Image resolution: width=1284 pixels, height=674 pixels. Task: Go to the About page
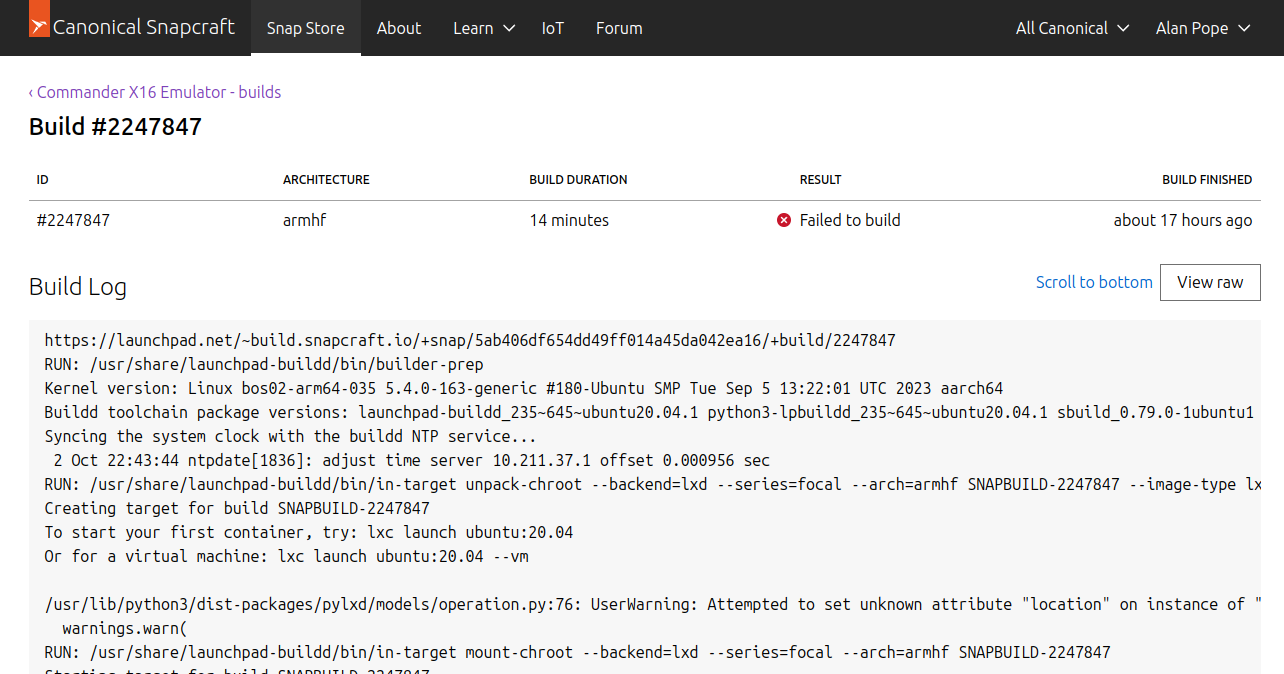399,28
